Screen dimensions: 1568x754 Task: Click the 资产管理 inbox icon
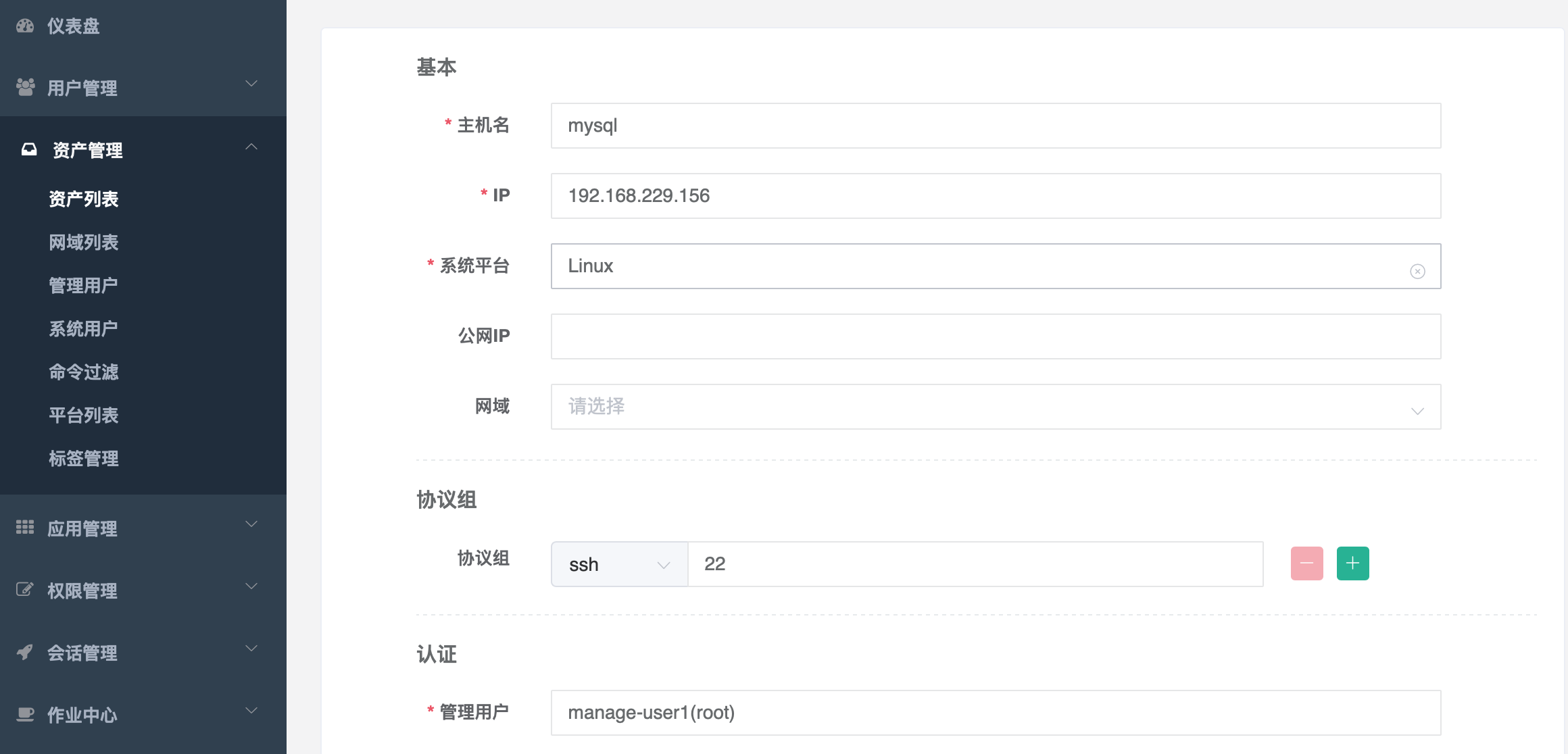point(29,149)
